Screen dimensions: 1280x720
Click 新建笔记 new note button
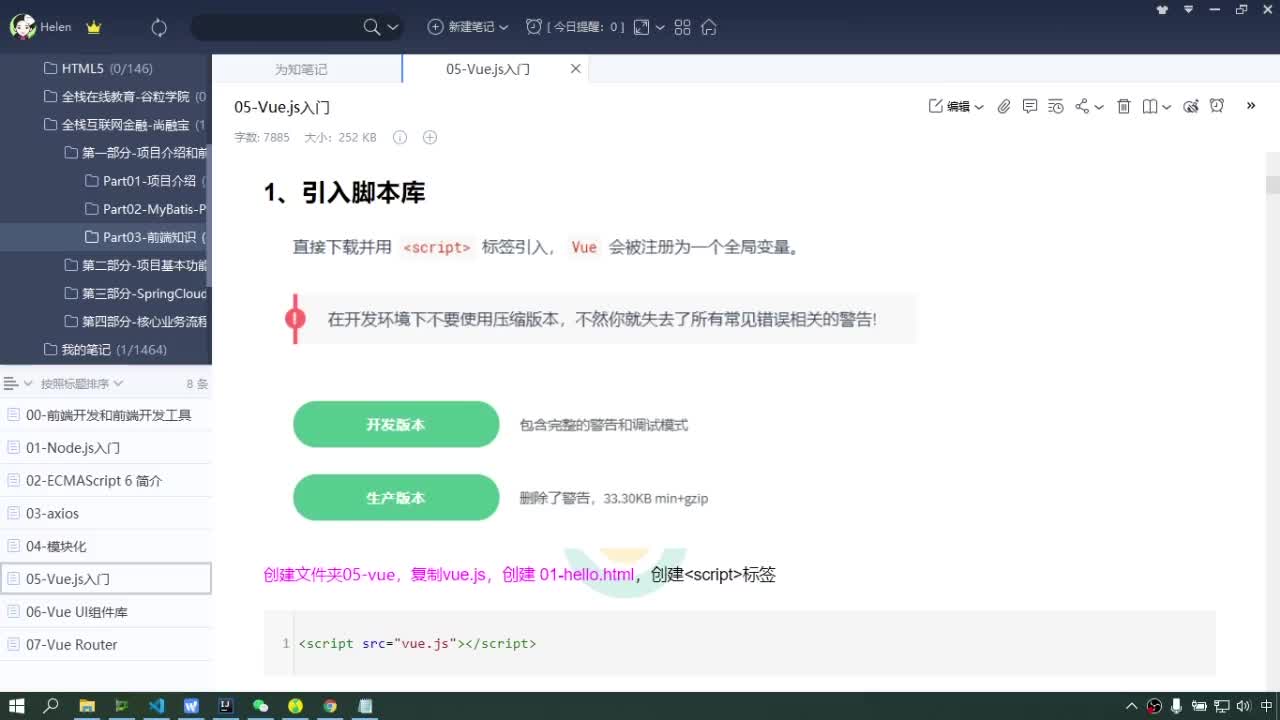click(x=461, y=27)
